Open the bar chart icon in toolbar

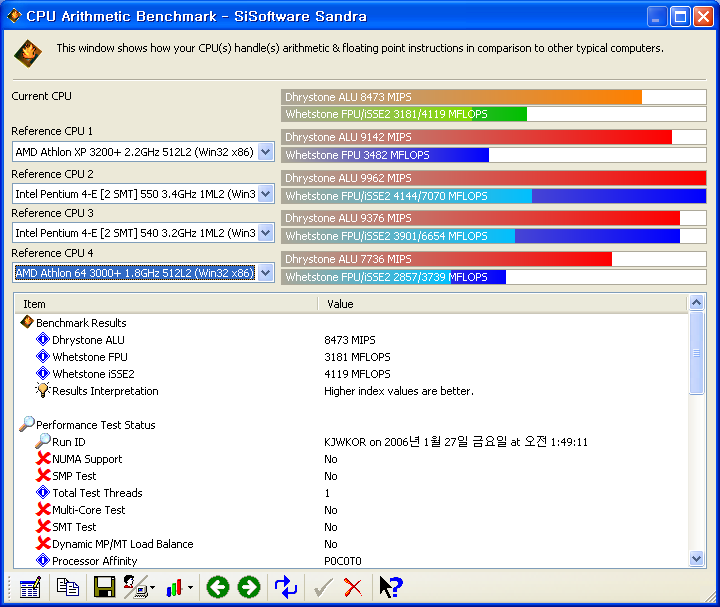pyautogui.click(x=174, y=588)
